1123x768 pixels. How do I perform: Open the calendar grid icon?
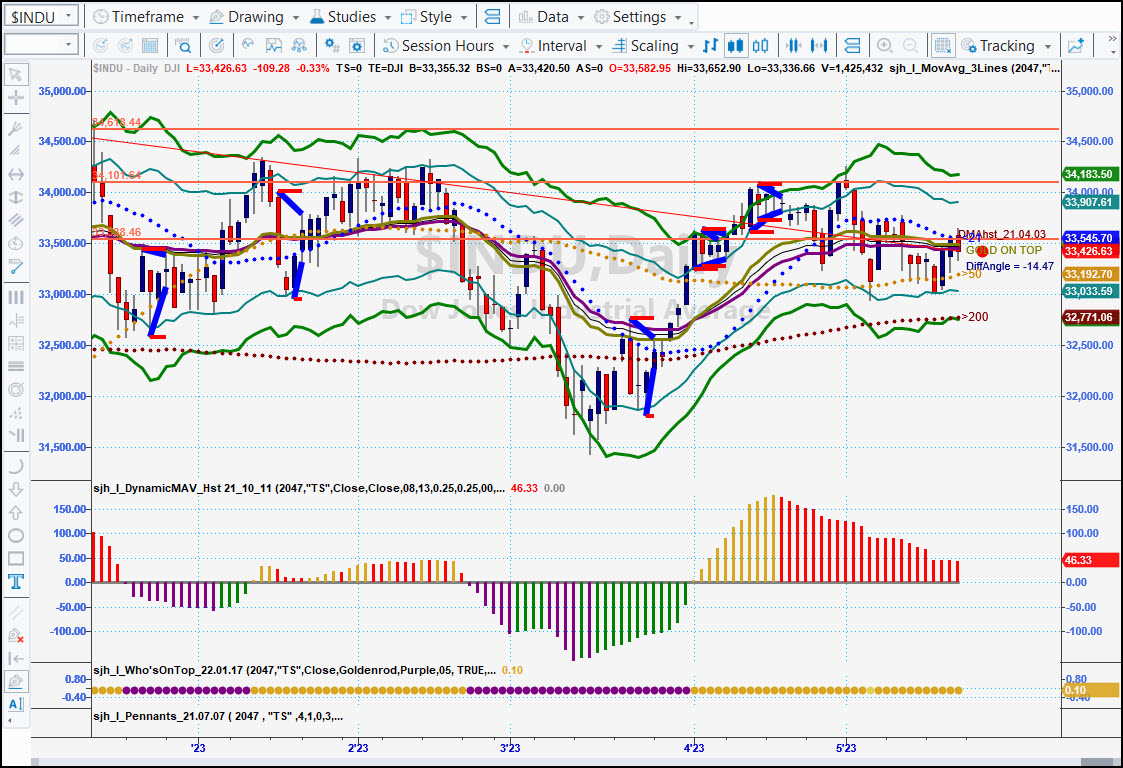150,46
